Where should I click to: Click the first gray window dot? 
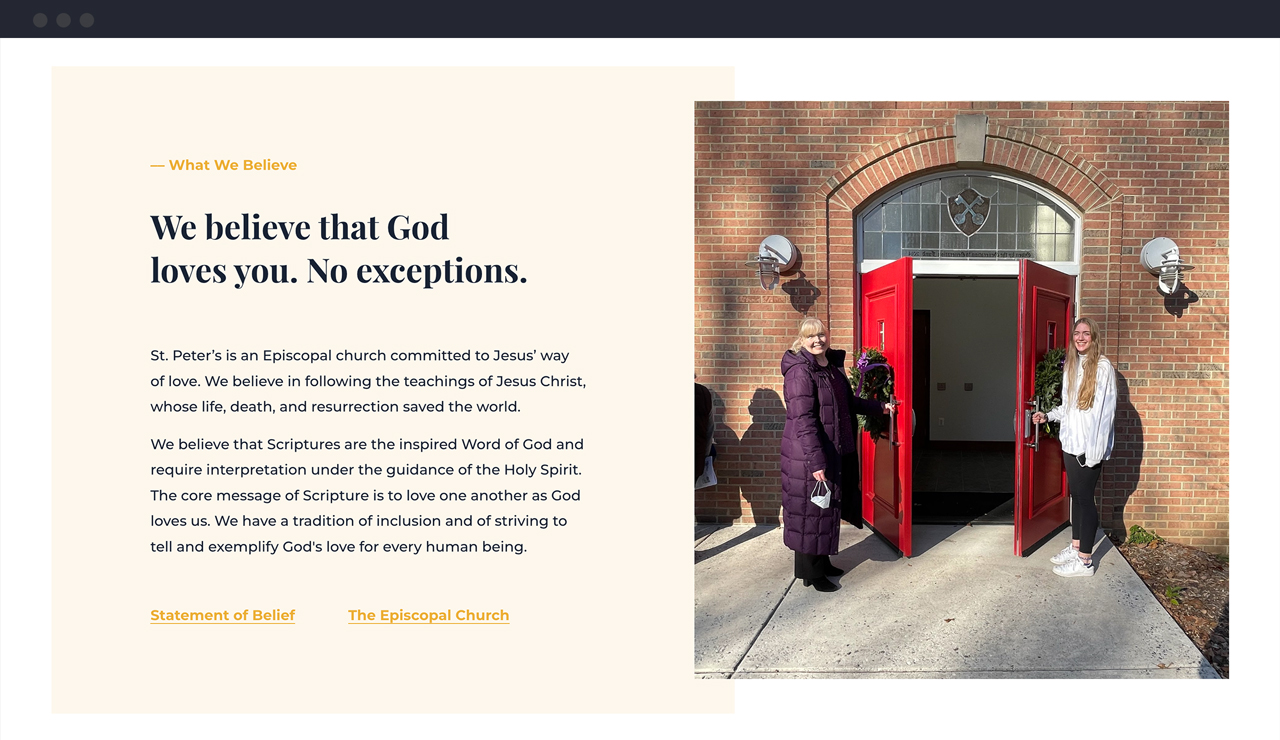pyautogui.click(x=40, y=20)
